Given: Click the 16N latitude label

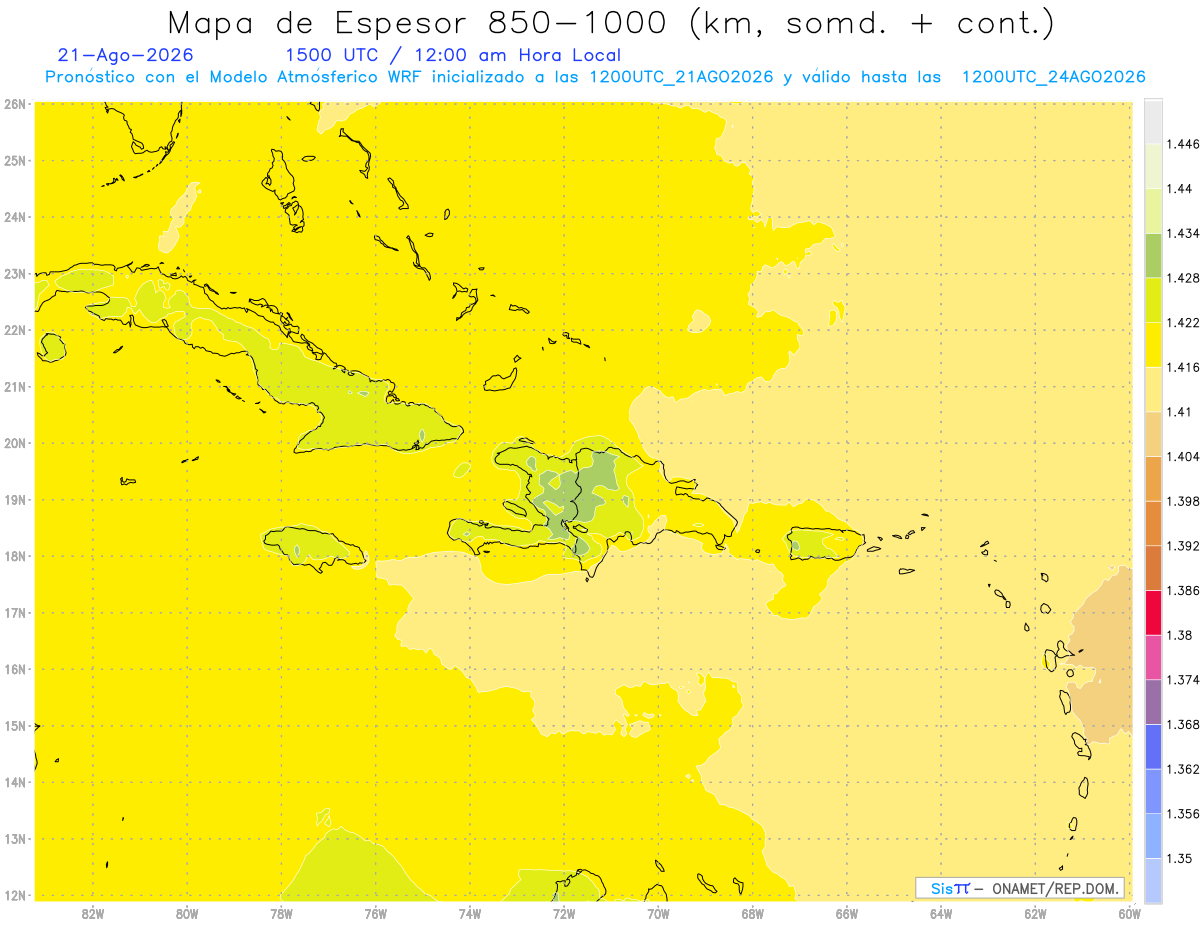Looking at the screenshot, I should point(14,669).
